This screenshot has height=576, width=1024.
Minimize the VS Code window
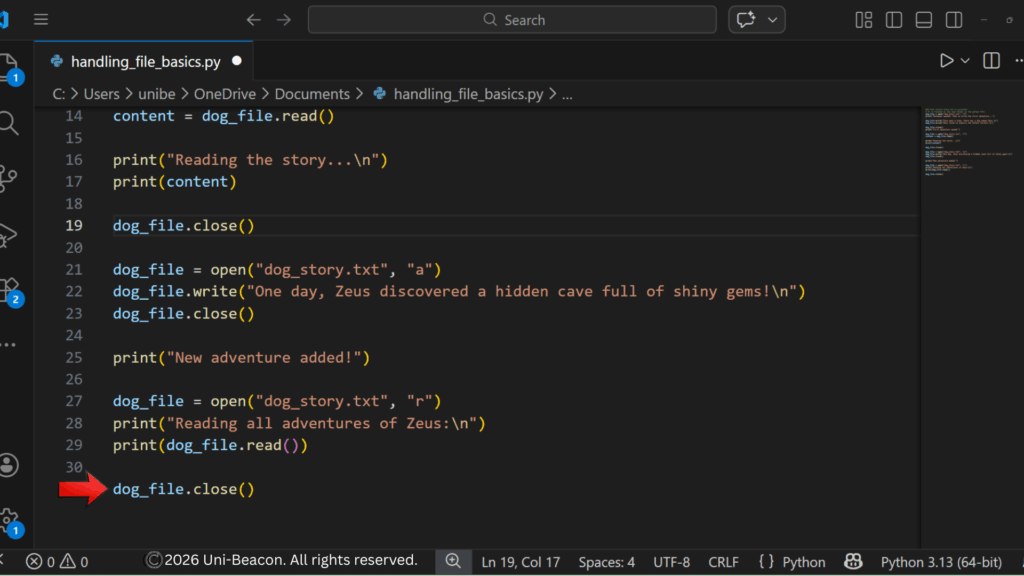click(x=984, y=20)
